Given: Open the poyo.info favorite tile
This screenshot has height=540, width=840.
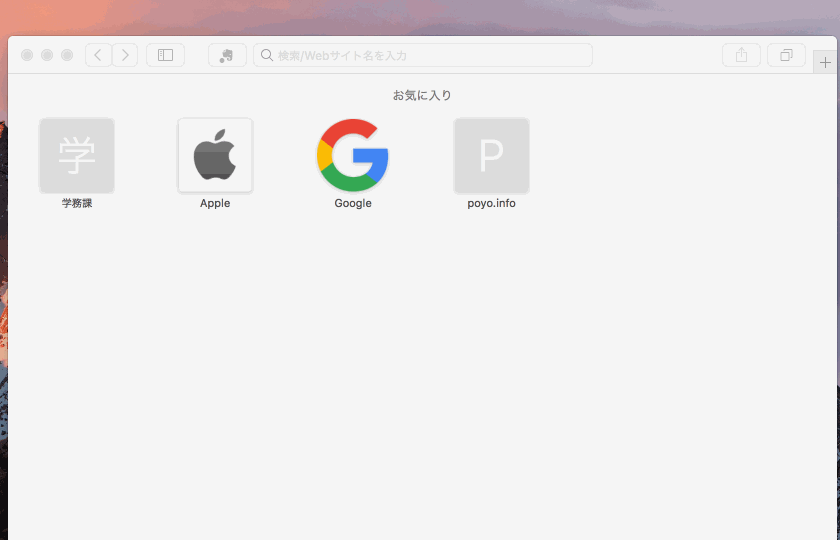Looking at the screenshot, I should pyautogui.click(x=491, y=156).
